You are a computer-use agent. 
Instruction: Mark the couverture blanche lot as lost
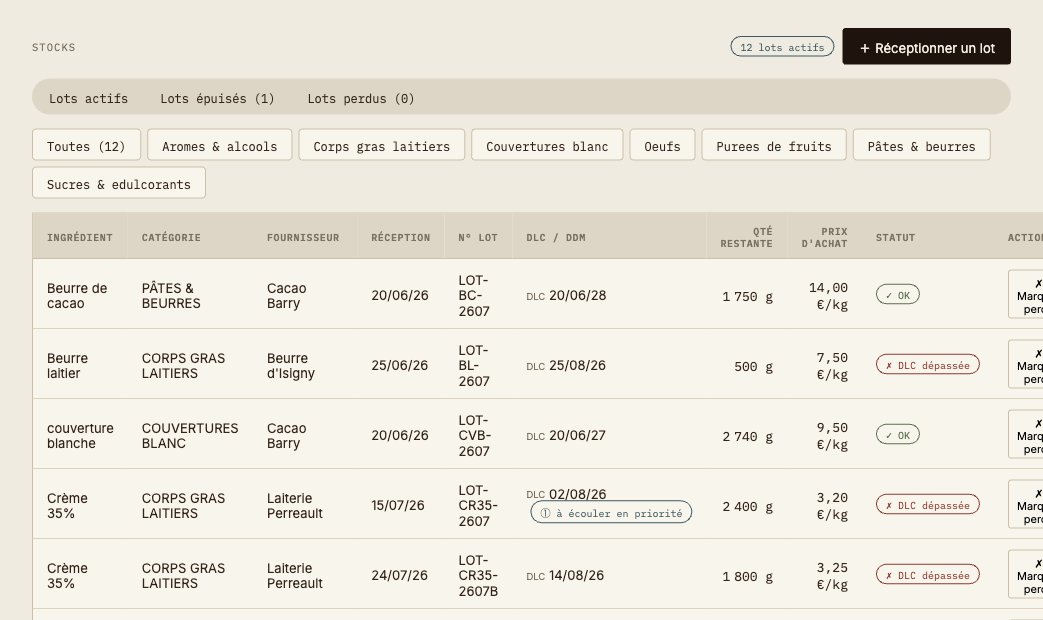pyautogui.click(x=1026, y=434)
